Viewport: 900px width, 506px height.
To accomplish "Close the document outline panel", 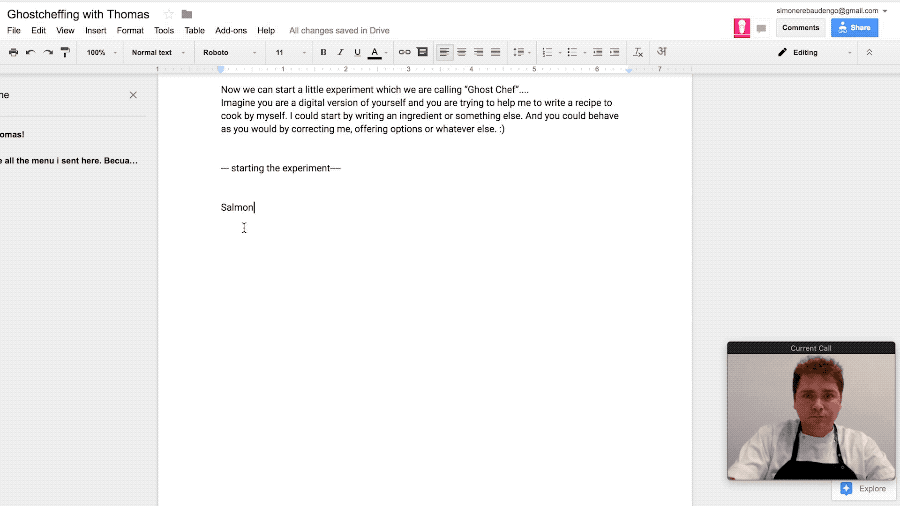I will pos(133,95).
